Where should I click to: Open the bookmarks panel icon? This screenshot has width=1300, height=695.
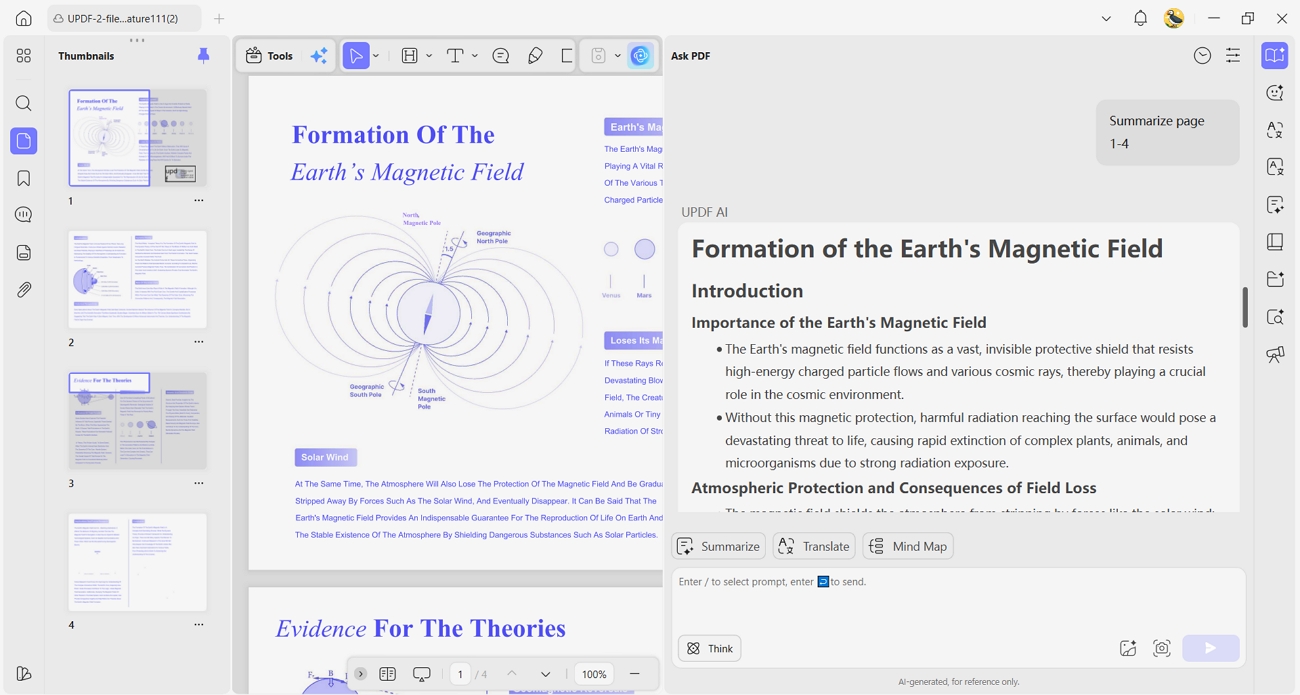(24, 179)
